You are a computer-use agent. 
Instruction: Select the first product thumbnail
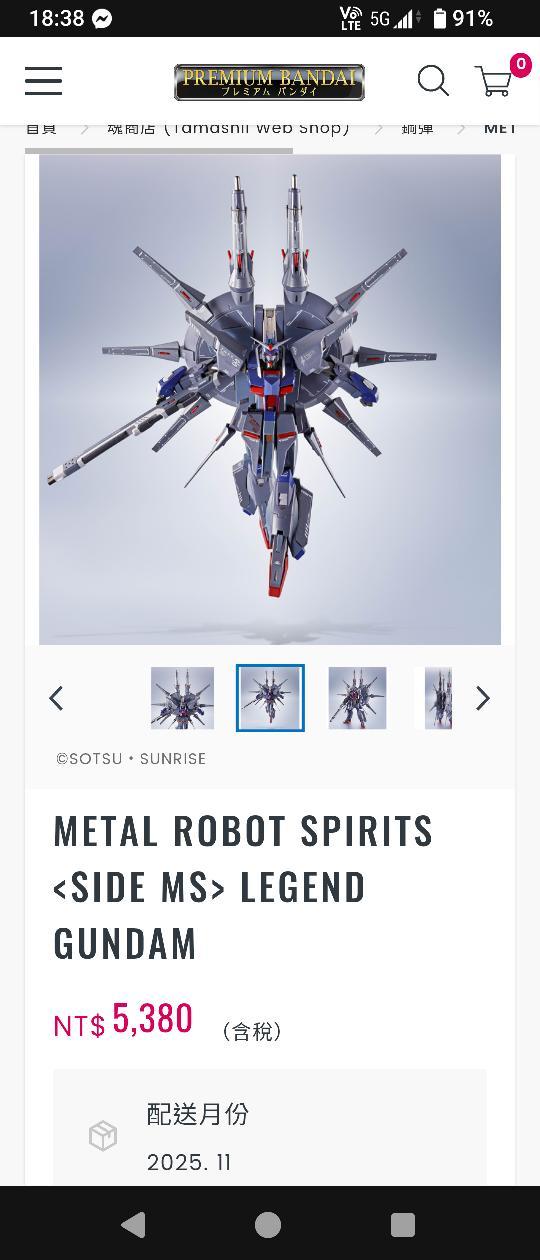[x=182, y=698]
